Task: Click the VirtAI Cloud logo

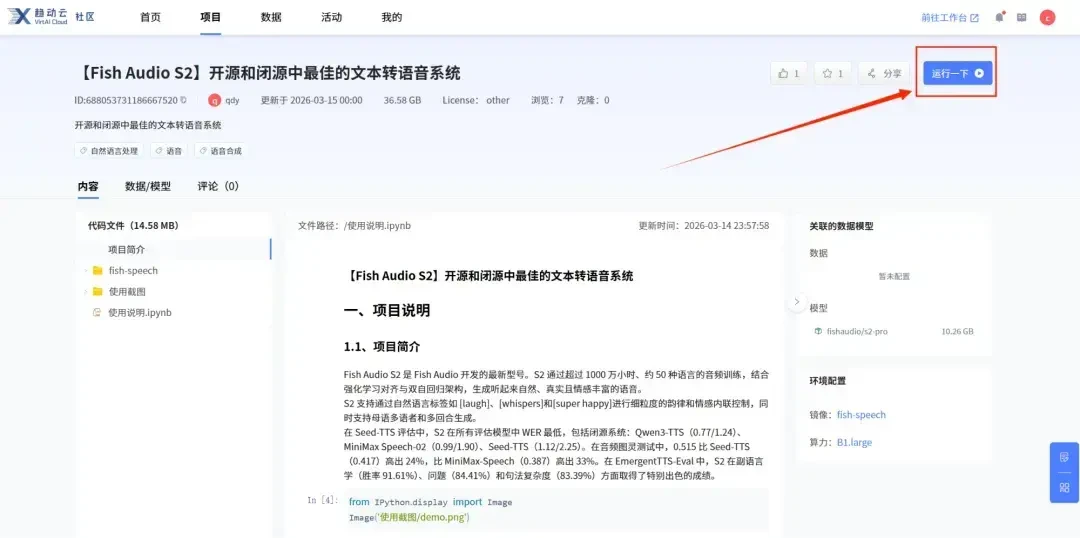Action: [37, 17]
